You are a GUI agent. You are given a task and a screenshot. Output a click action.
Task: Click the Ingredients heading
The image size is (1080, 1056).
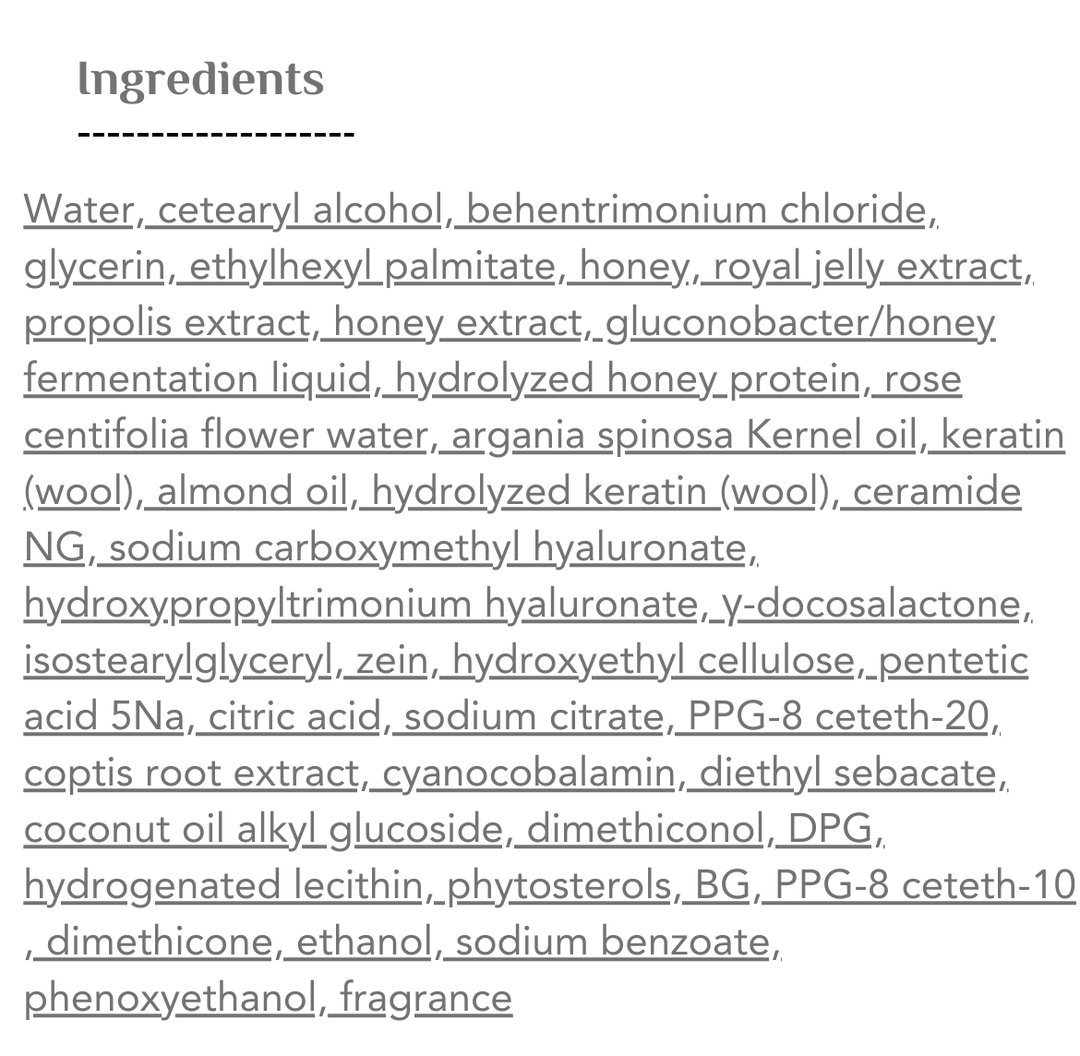[x=200, y=80]
